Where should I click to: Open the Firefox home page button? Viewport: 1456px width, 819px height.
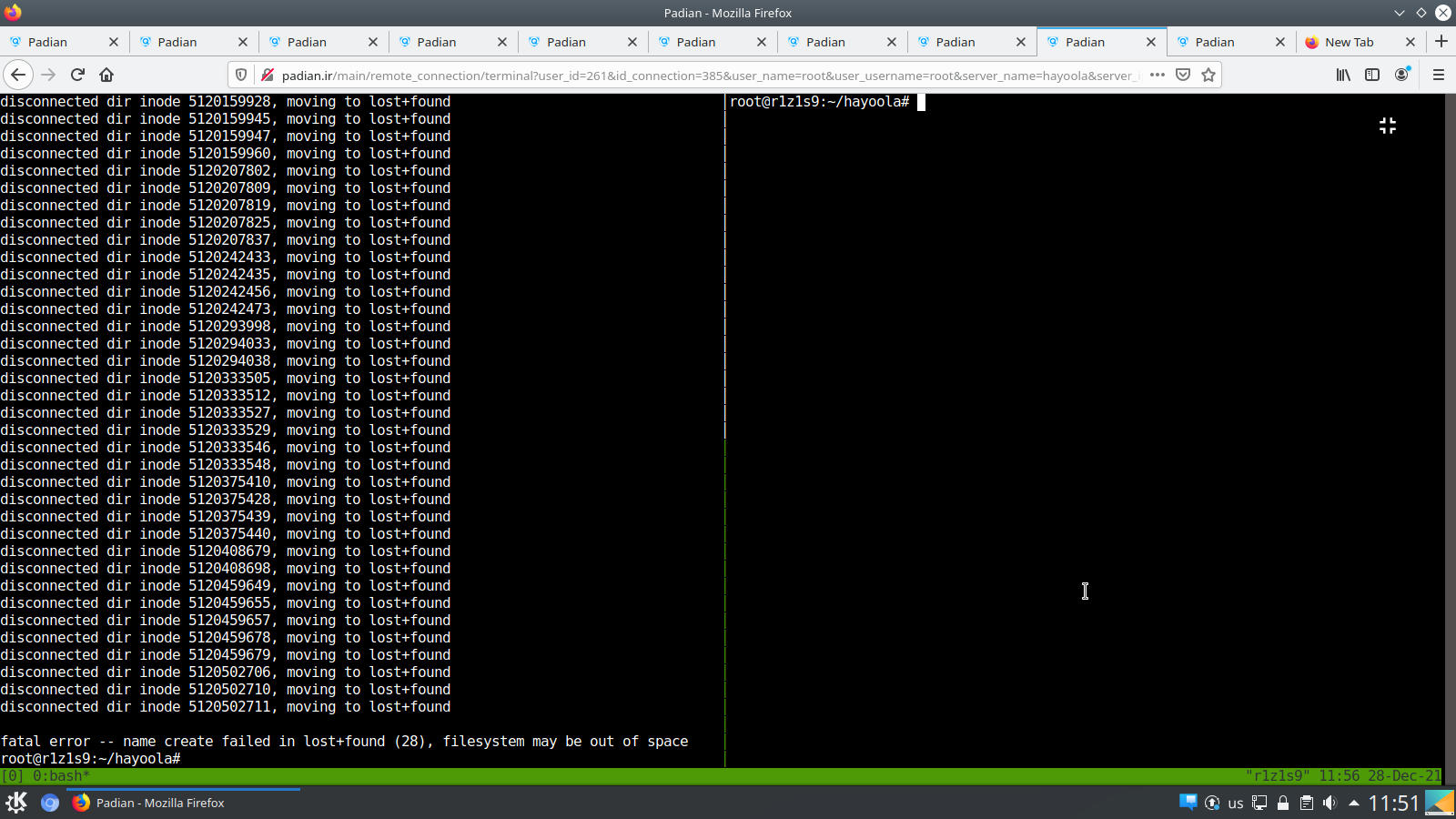click(x=106, y=75)
